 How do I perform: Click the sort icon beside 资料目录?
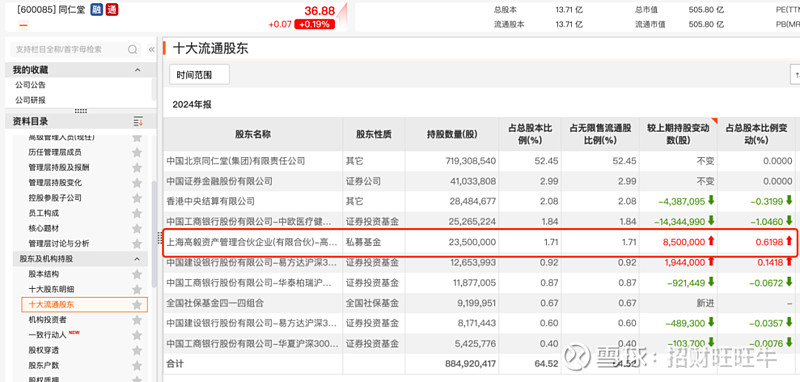(138, 121)
